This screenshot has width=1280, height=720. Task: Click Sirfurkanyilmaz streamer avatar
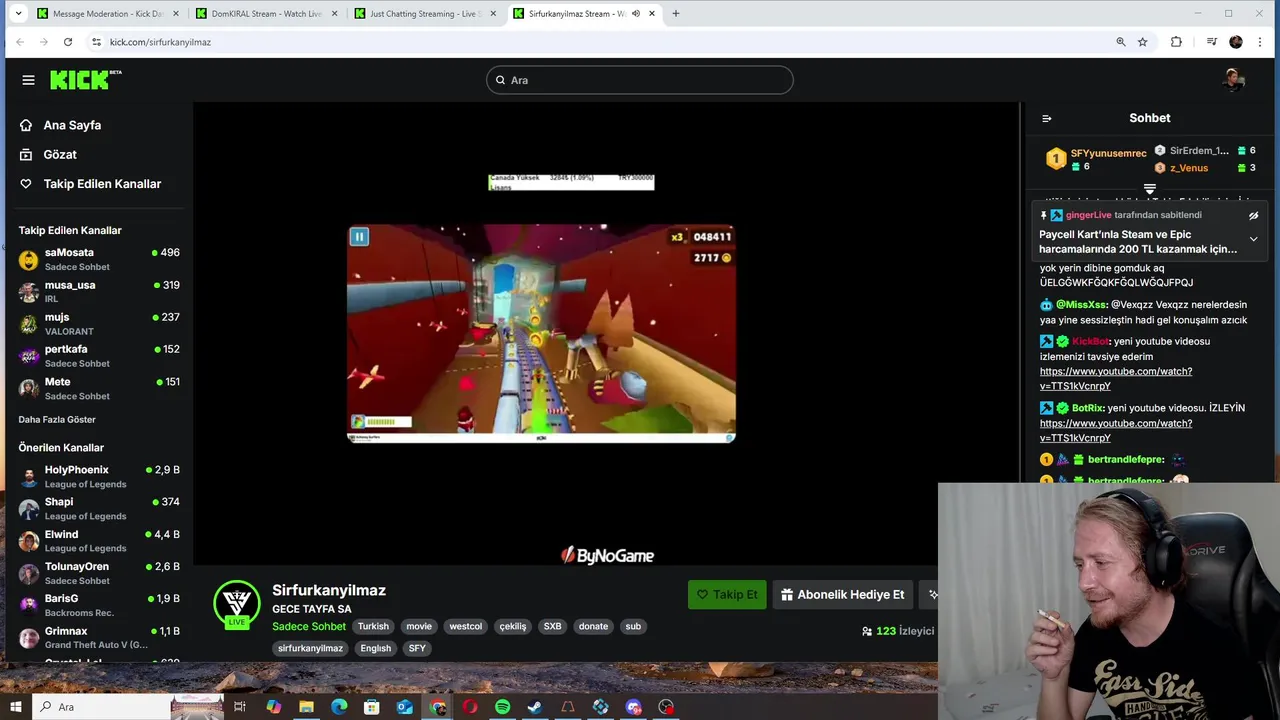237,604
